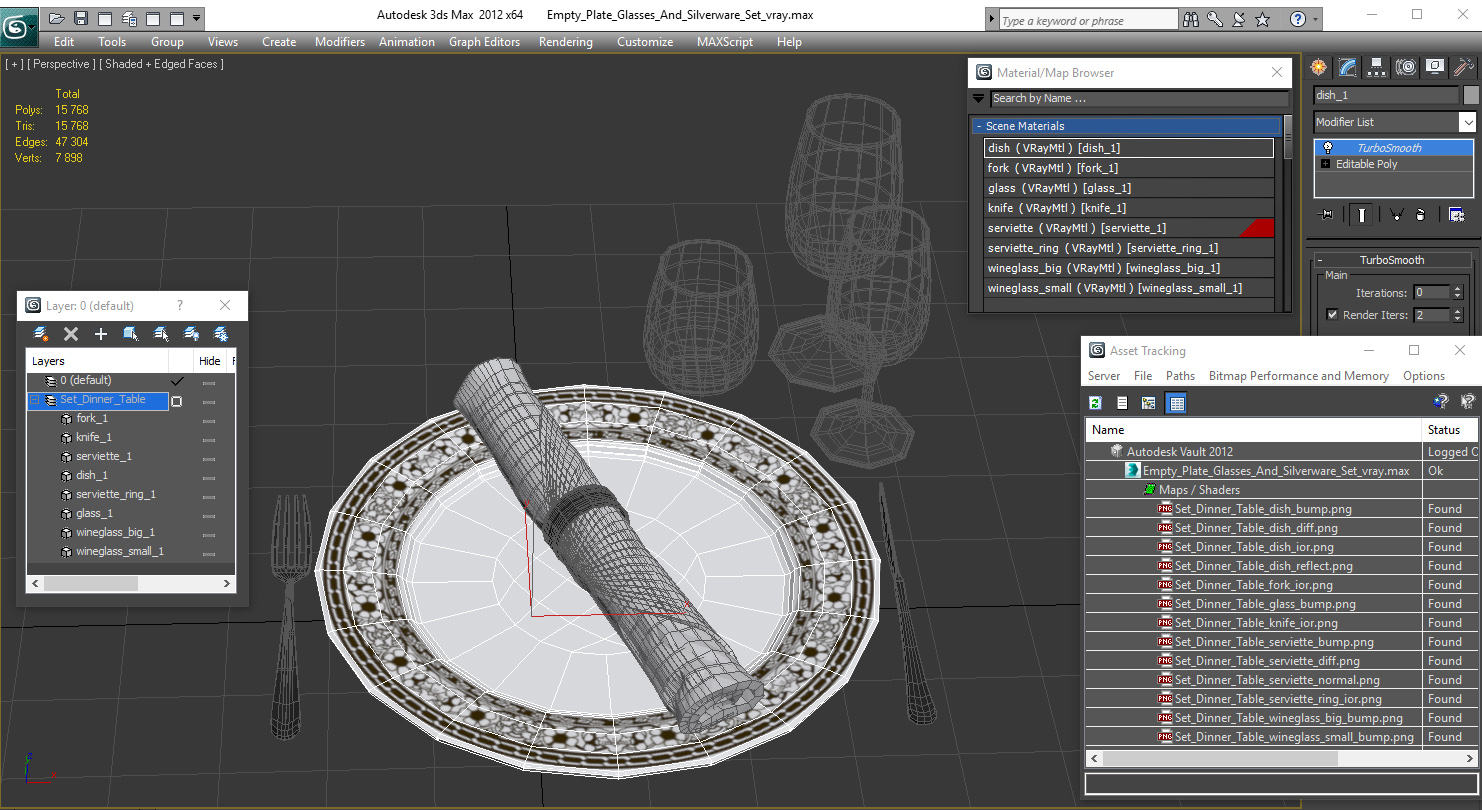This screenshot has width=1482, height=810.
Task: Click Refresh icon in Asset Tracking toolbar
Action: (1096, 402)
